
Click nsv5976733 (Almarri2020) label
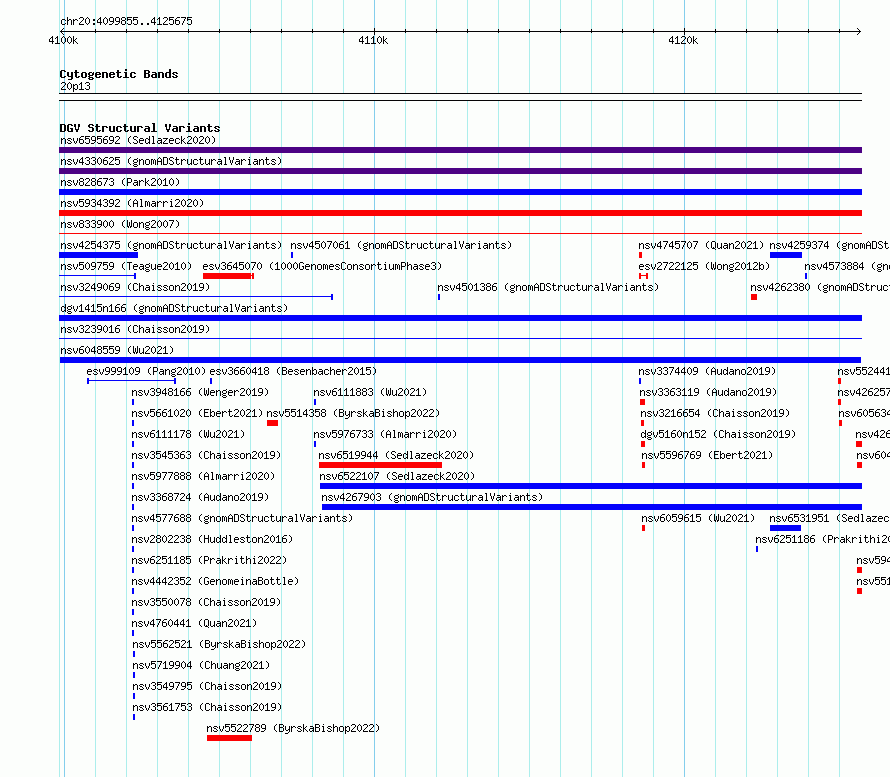[x=385, y=434]
